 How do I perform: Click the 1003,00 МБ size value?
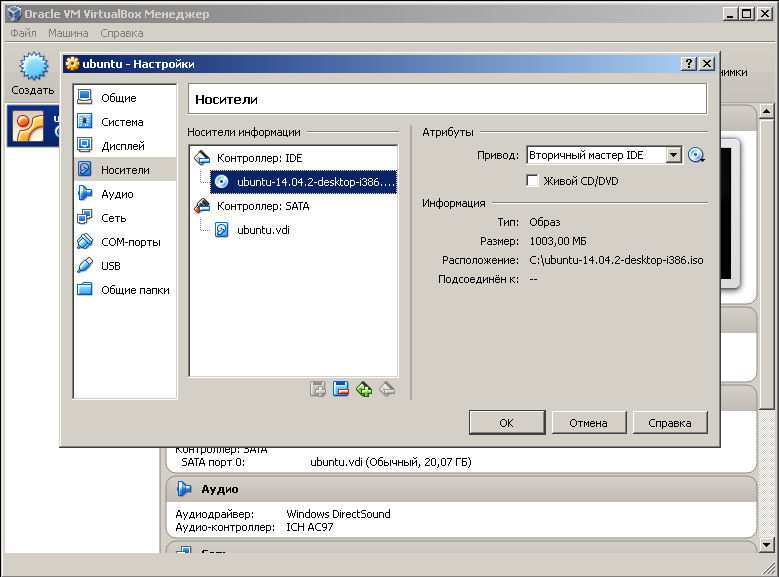click(x=557, y=241)
